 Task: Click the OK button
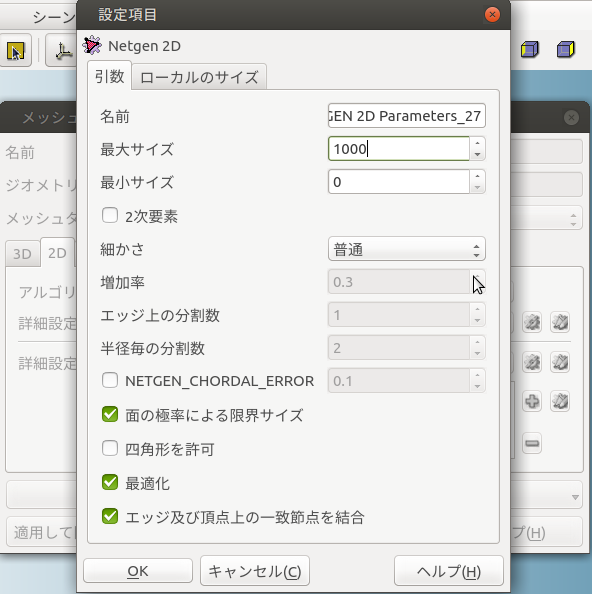click(138, 571)
